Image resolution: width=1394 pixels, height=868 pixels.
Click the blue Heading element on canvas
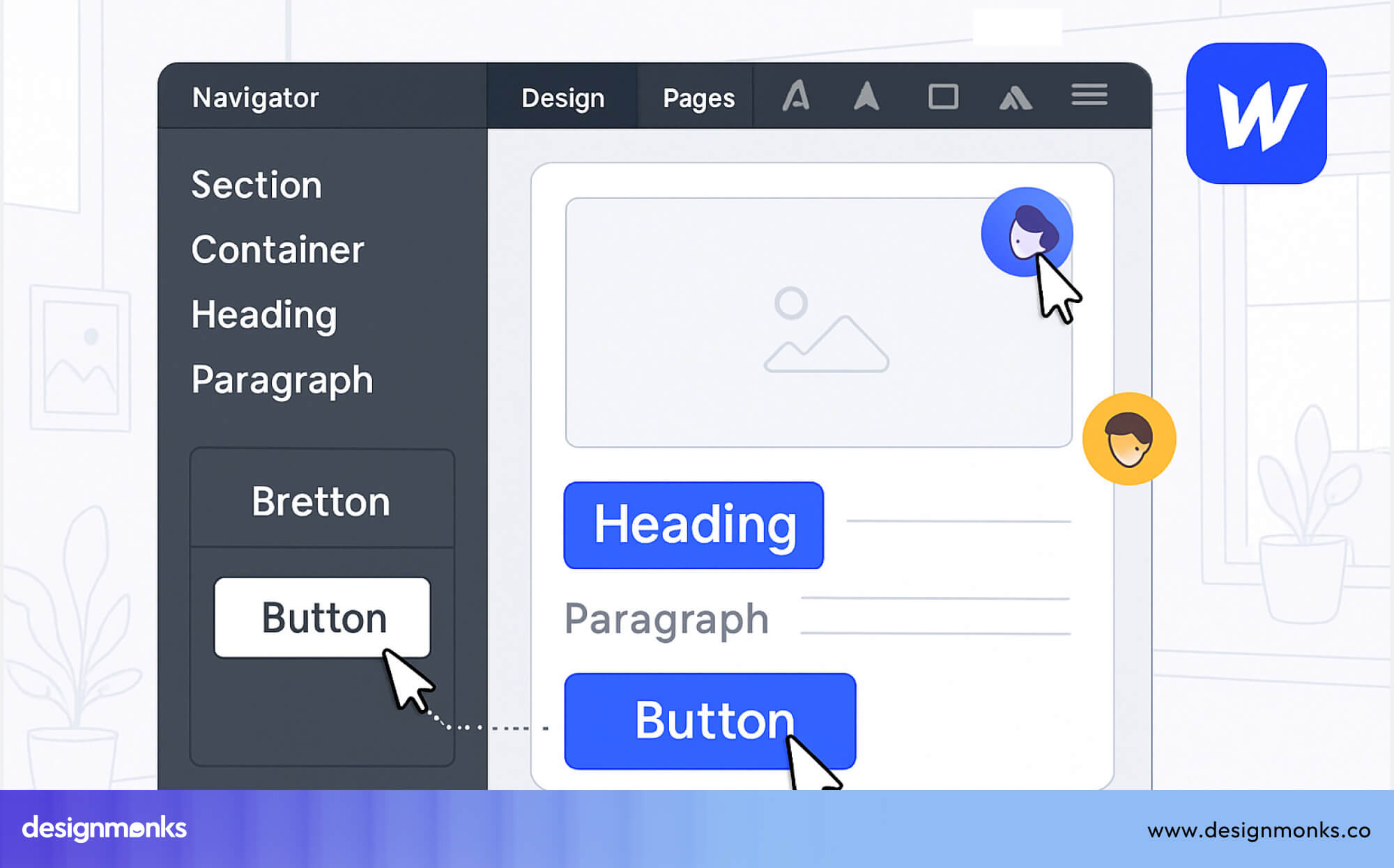(694, 525)
